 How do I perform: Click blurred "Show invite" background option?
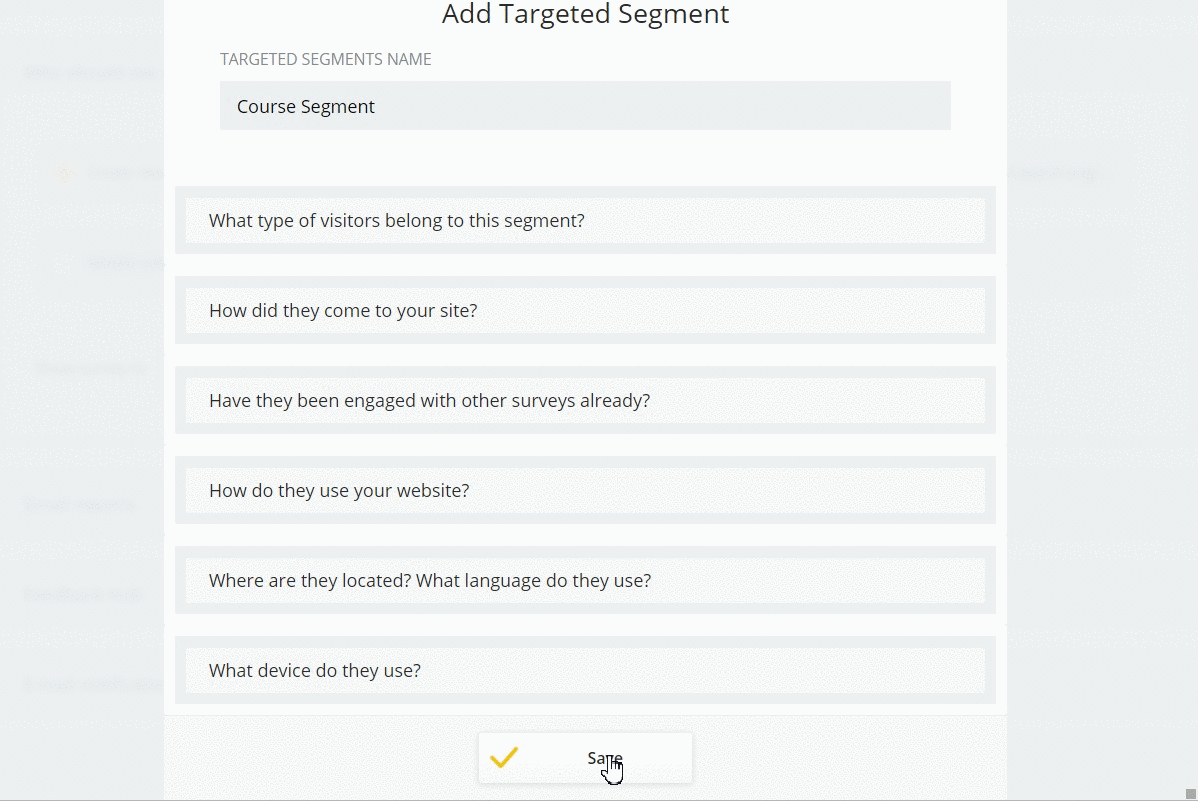pyautogui.click(x=90, y=368)
